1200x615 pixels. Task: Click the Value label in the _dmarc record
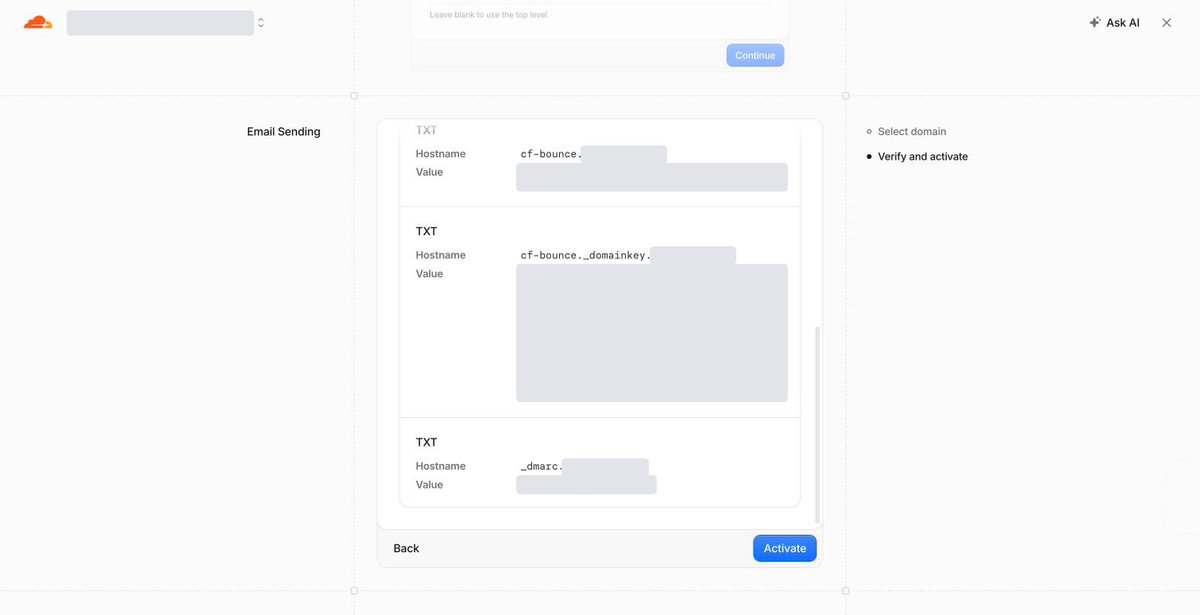[429, 485]
